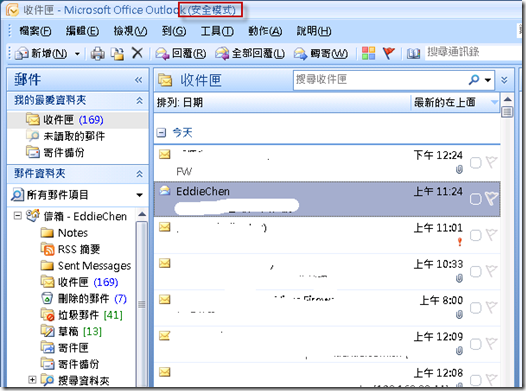
Task: Toggle category box on 上午 8:00 message
Action: (475, 308)
